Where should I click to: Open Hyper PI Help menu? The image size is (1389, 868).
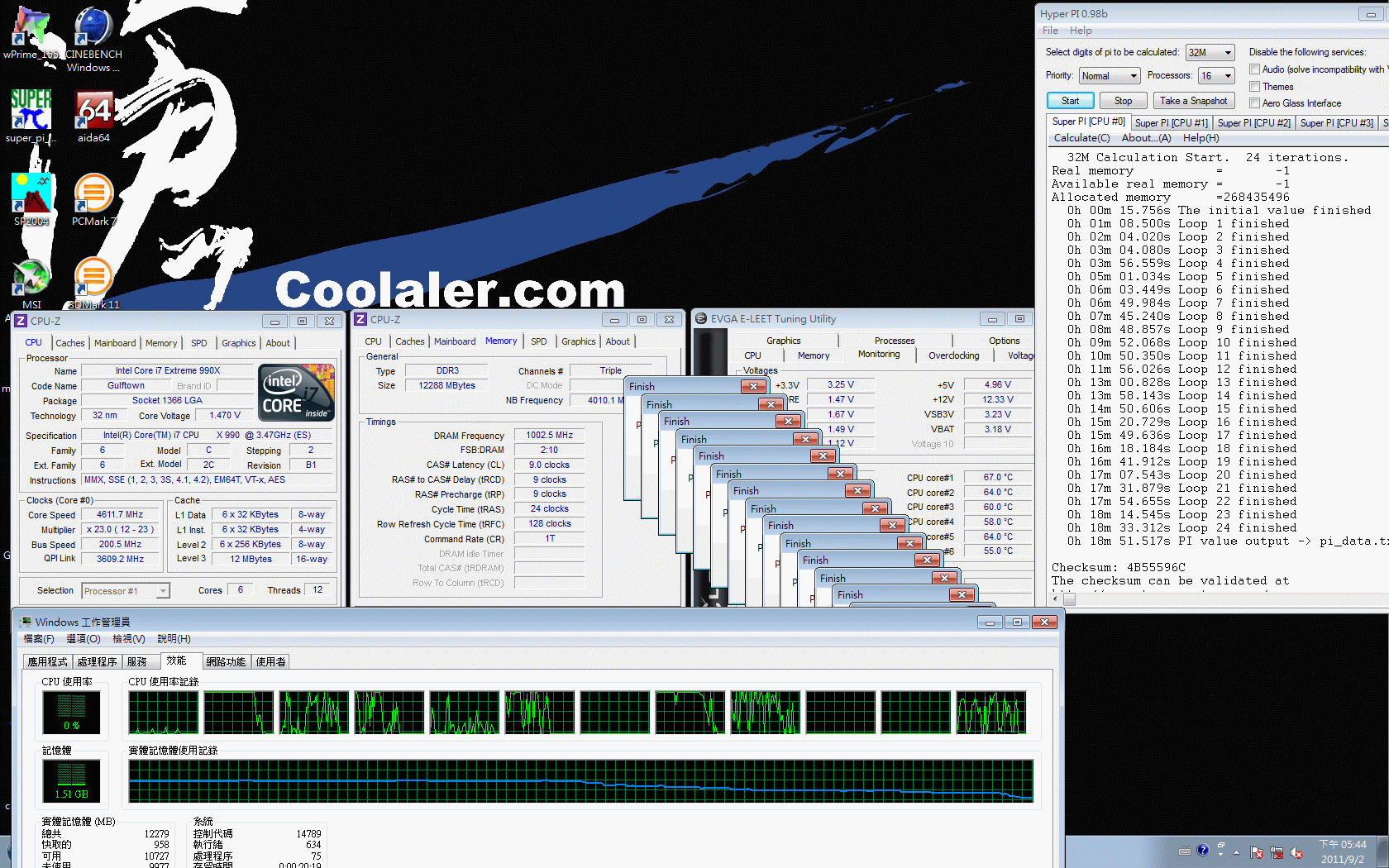click(x=1081, y=31)
